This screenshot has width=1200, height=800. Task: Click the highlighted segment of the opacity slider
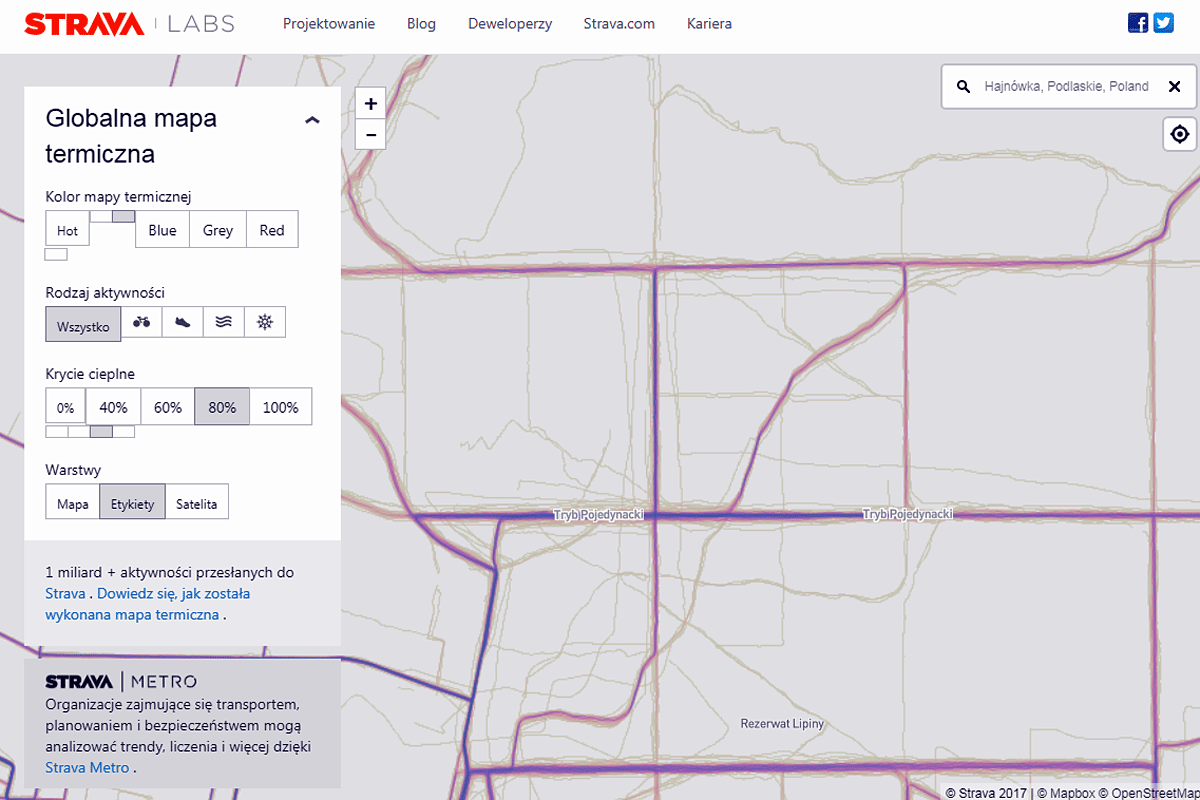tap(101, 432)
